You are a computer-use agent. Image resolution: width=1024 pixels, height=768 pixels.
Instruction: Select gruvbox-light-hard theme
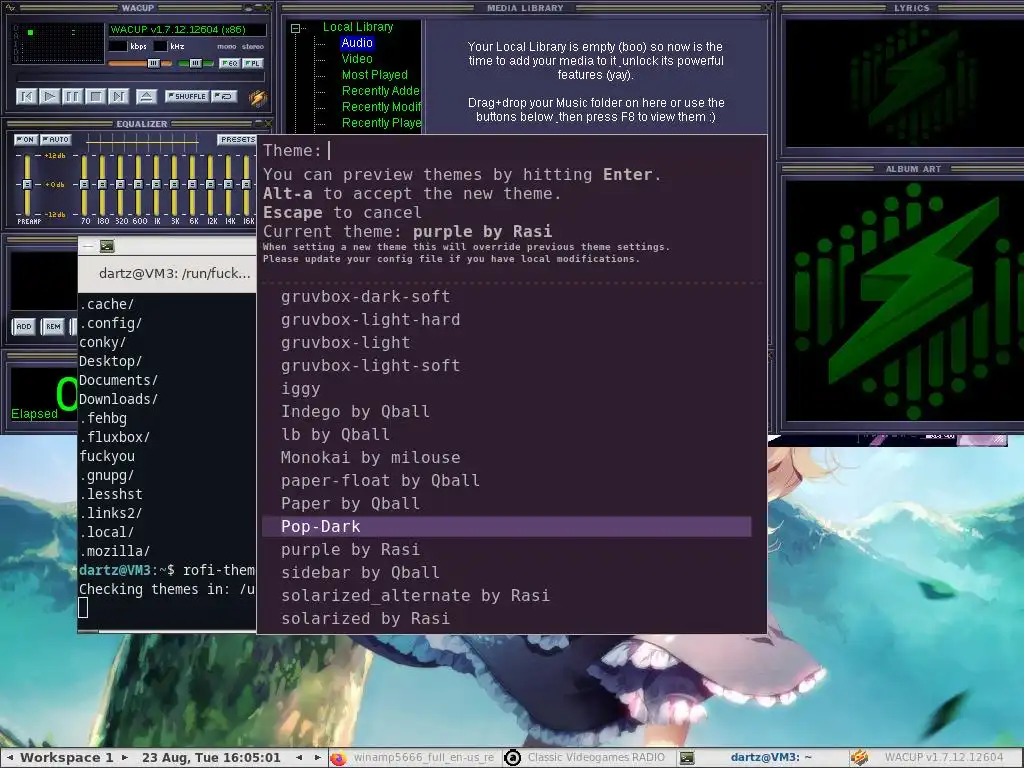click(507, 319)
